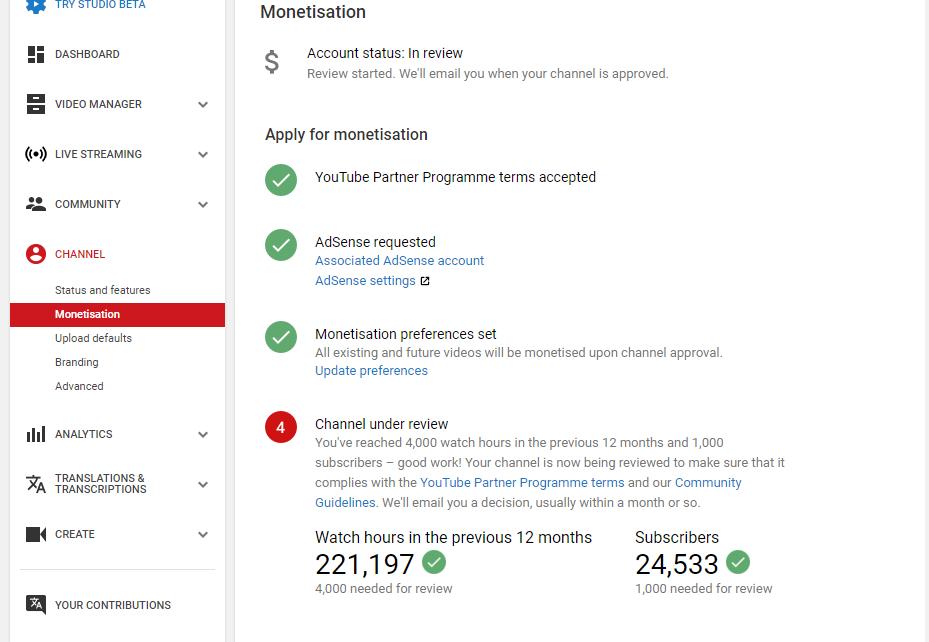The height and width of the screenshot is (642, 929).
Task: Click the 'YouTube Partner Programme terms accepted' text
Action: tap(455, 177)
